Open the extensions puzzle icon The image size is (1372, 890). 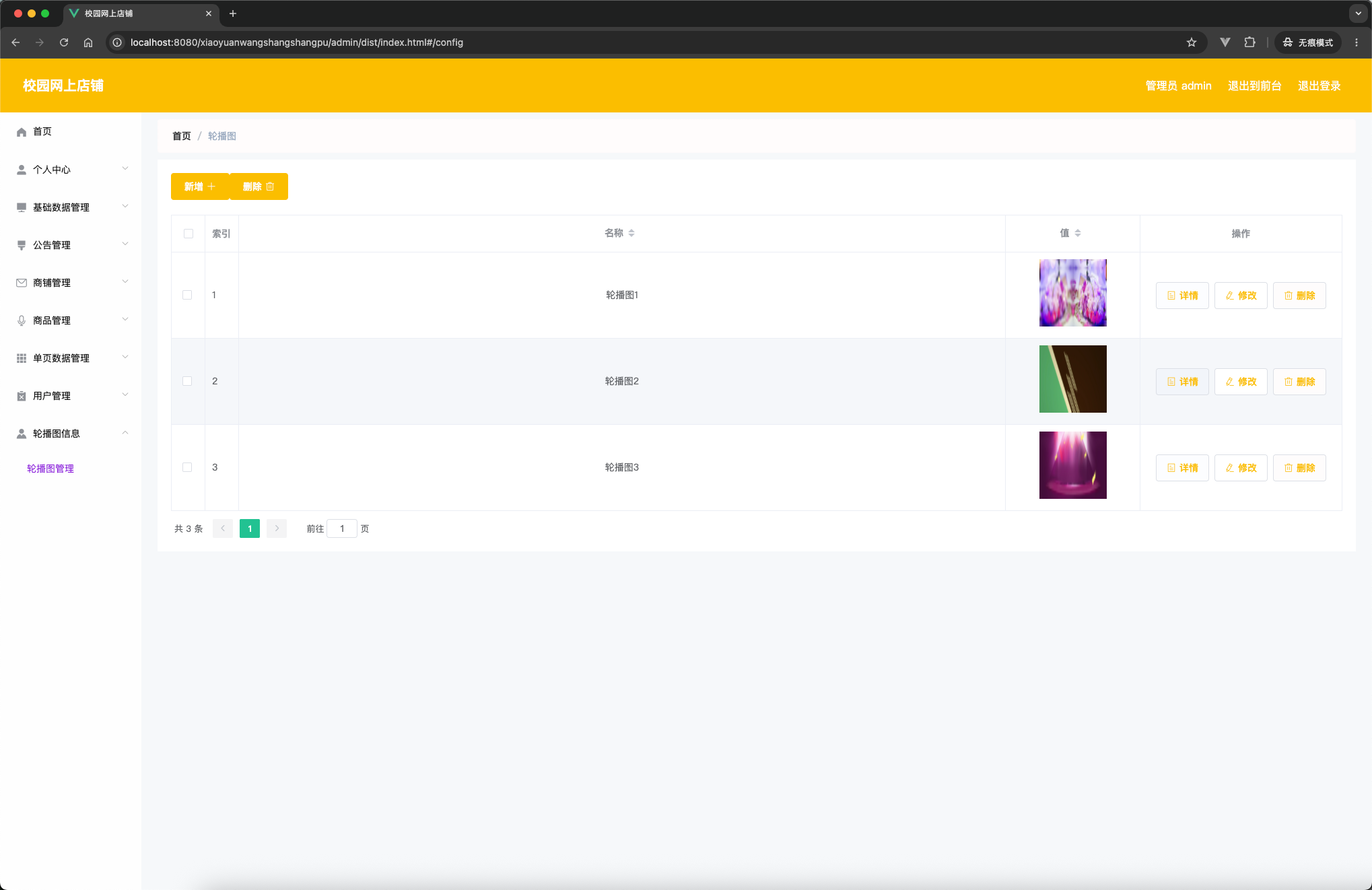1250,42
